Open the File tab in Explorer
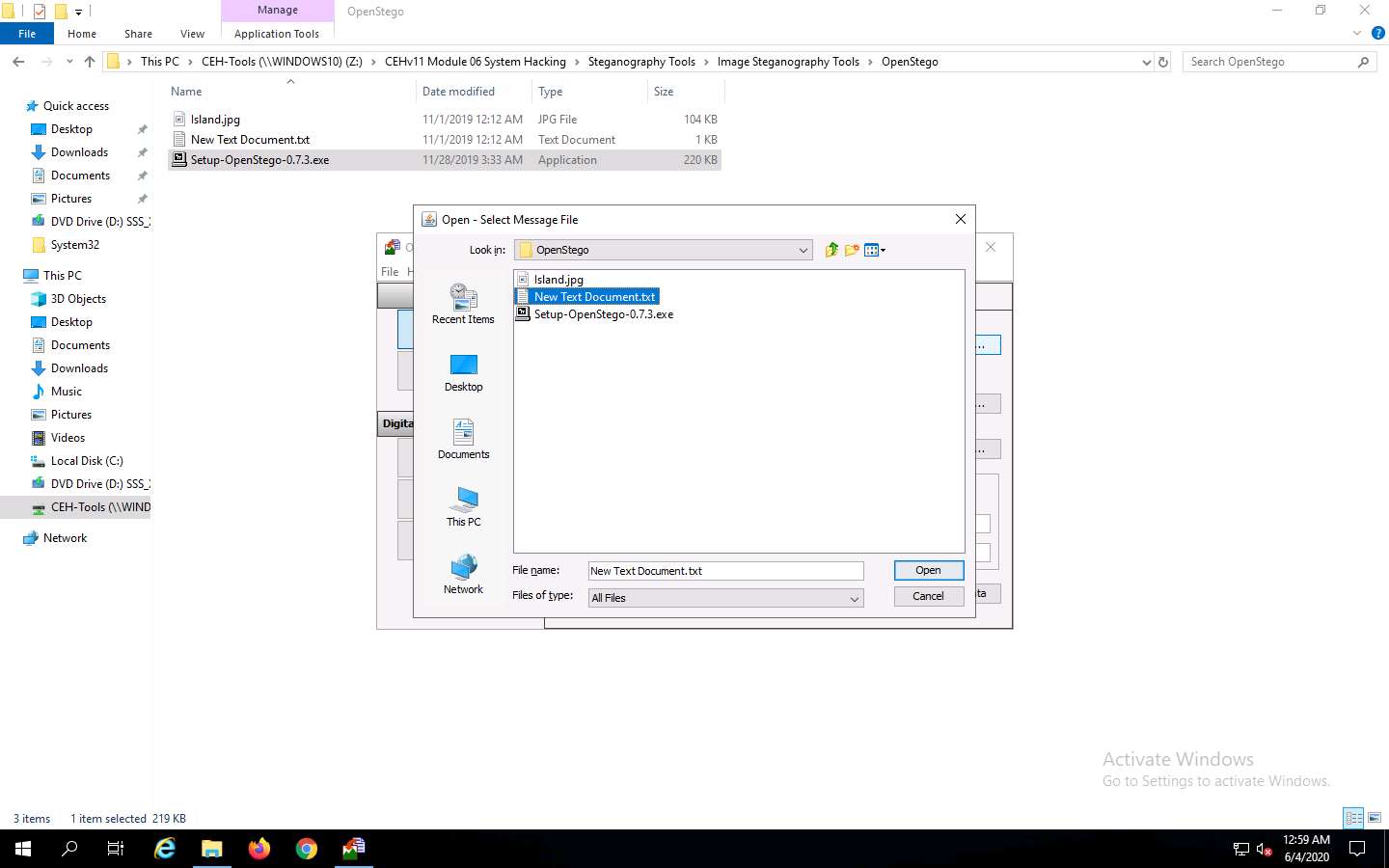Viewport: 1389px width, 868px height. point(27,34)
